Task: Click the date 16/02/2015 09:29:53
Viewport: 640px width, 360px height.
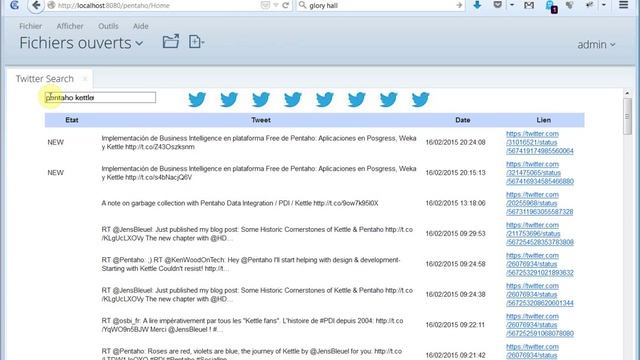Action: point(456,233)
